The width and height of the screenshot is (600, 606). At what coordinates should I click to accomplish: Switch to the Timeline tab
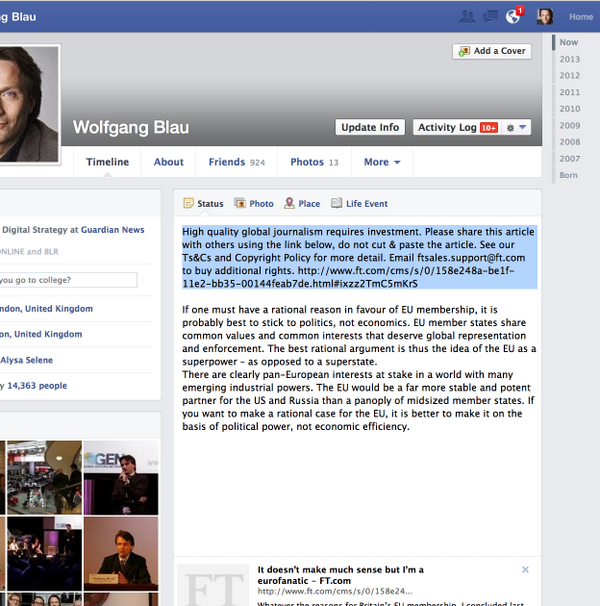(x=107, y=162)
